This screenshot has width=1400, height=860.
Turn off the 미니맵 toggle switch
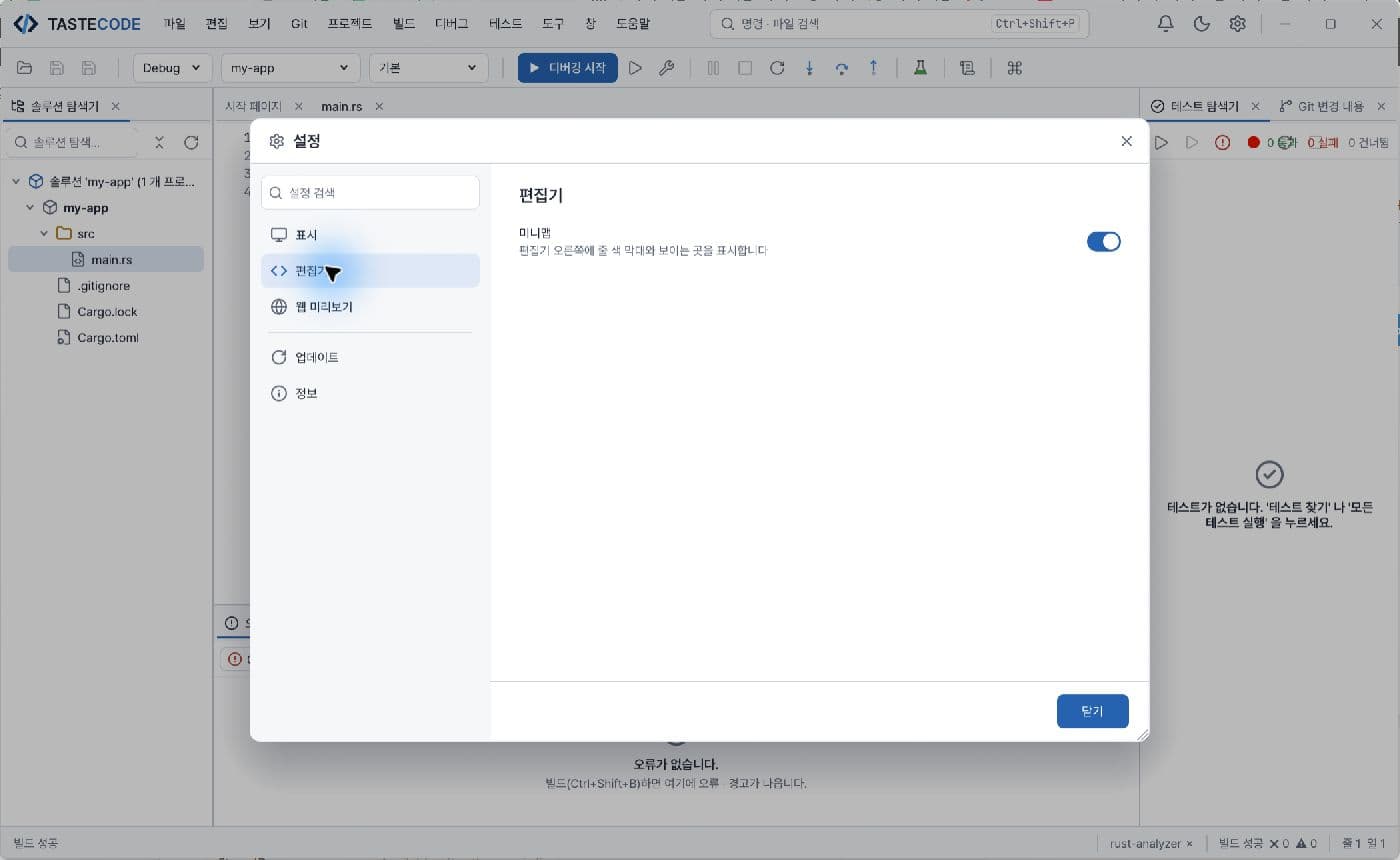[x=1103, y=241]
